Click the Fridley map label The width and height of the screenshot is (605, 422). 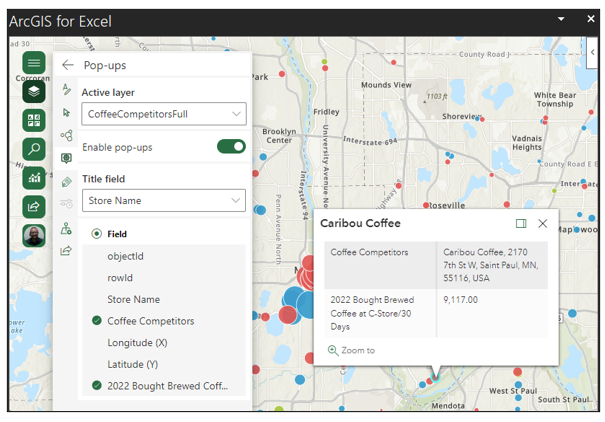pos(326,112)
